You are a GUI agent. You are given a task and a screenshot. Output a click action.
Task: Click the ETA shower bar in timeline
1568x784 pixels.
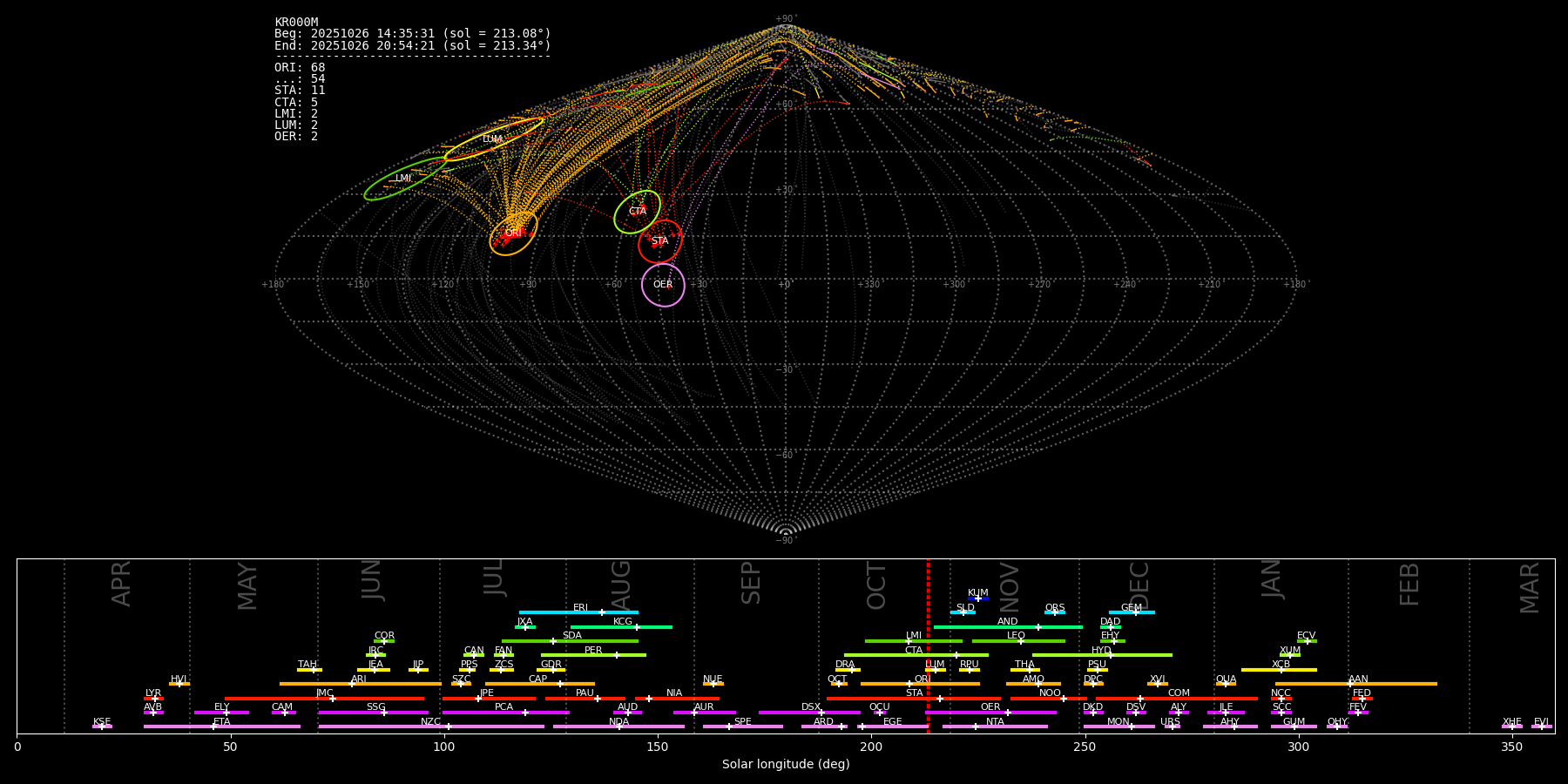(x=222, y=727)
